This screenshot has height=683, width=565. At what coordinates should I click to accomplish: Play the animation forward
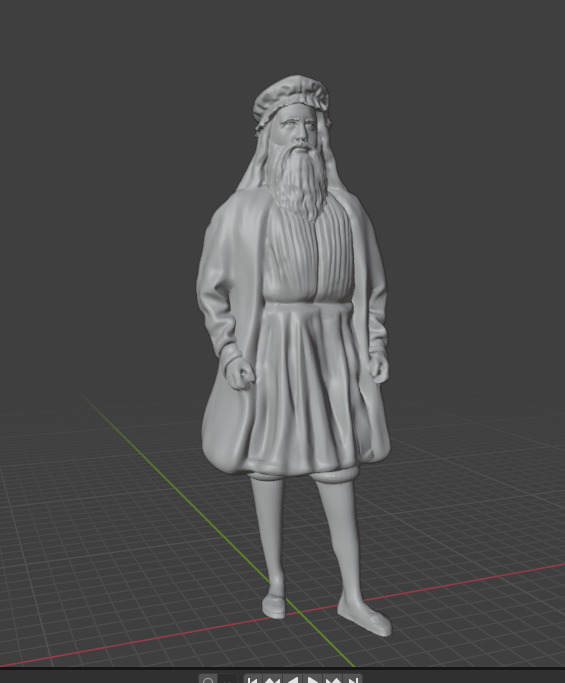click(x=312, y=679)
